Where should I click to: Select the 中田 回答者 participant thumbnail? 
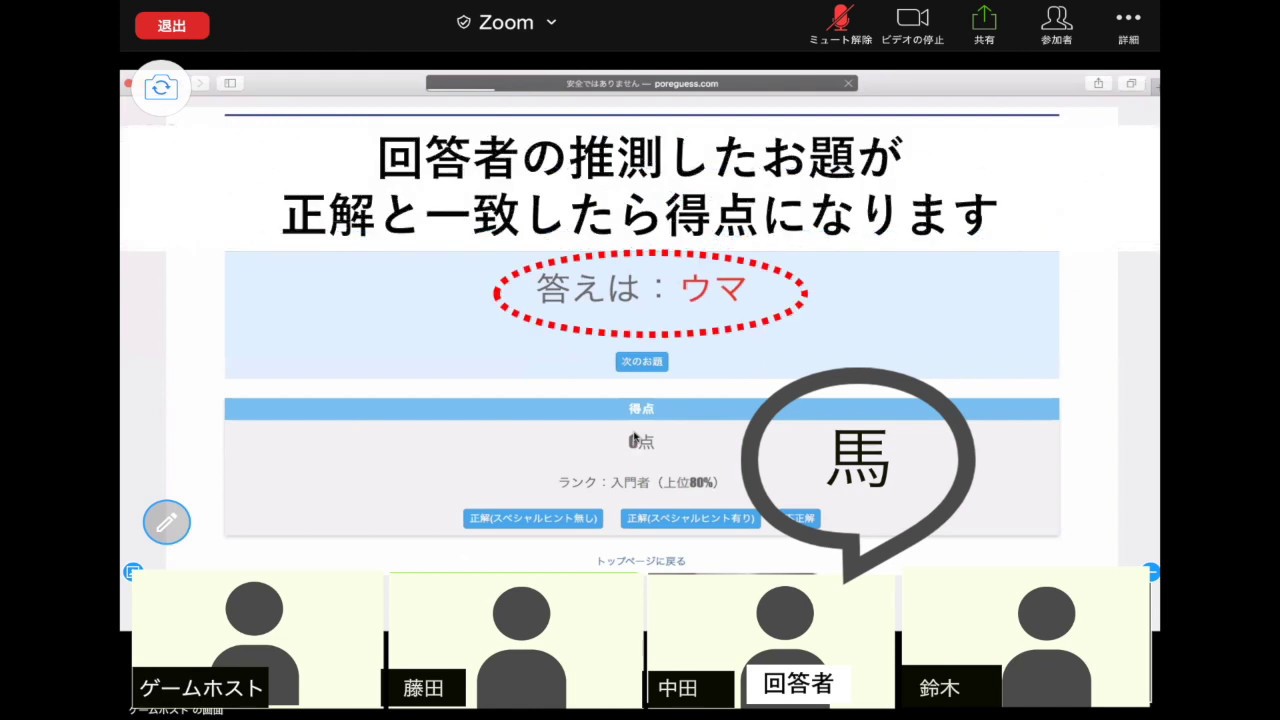pos(771,639)
